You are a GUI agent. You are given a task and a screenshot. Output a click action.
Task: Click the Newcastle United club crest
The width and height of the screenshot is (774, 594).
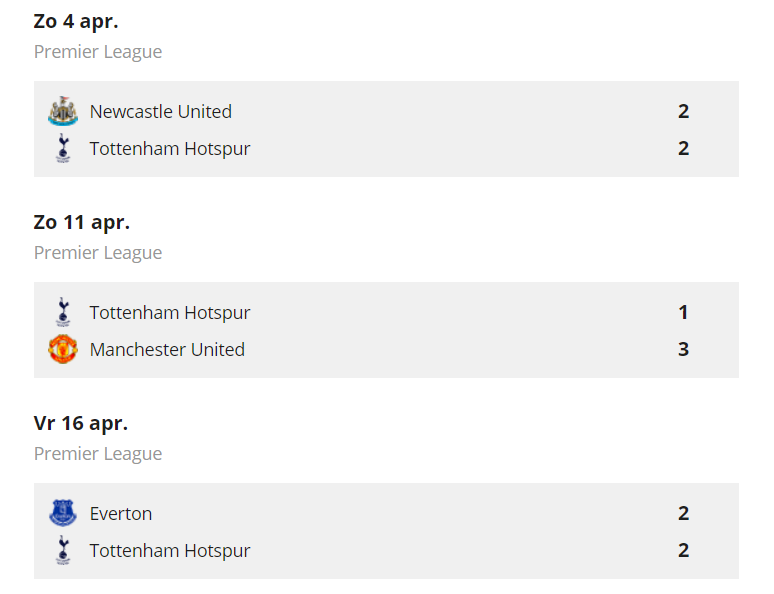[x=63, y=112]
